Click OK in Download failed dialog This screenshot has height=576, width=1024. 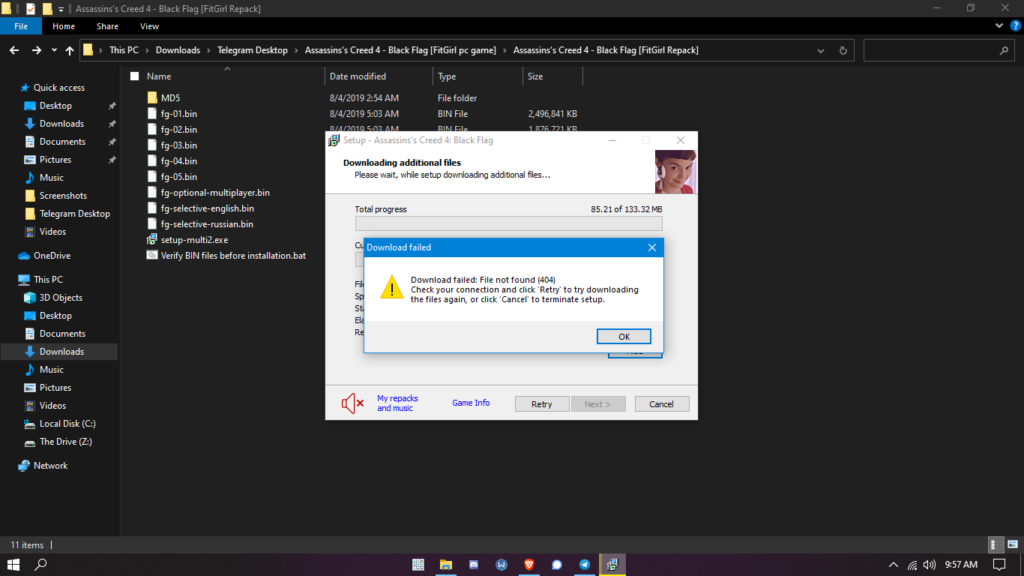click(x=624, y=336)
